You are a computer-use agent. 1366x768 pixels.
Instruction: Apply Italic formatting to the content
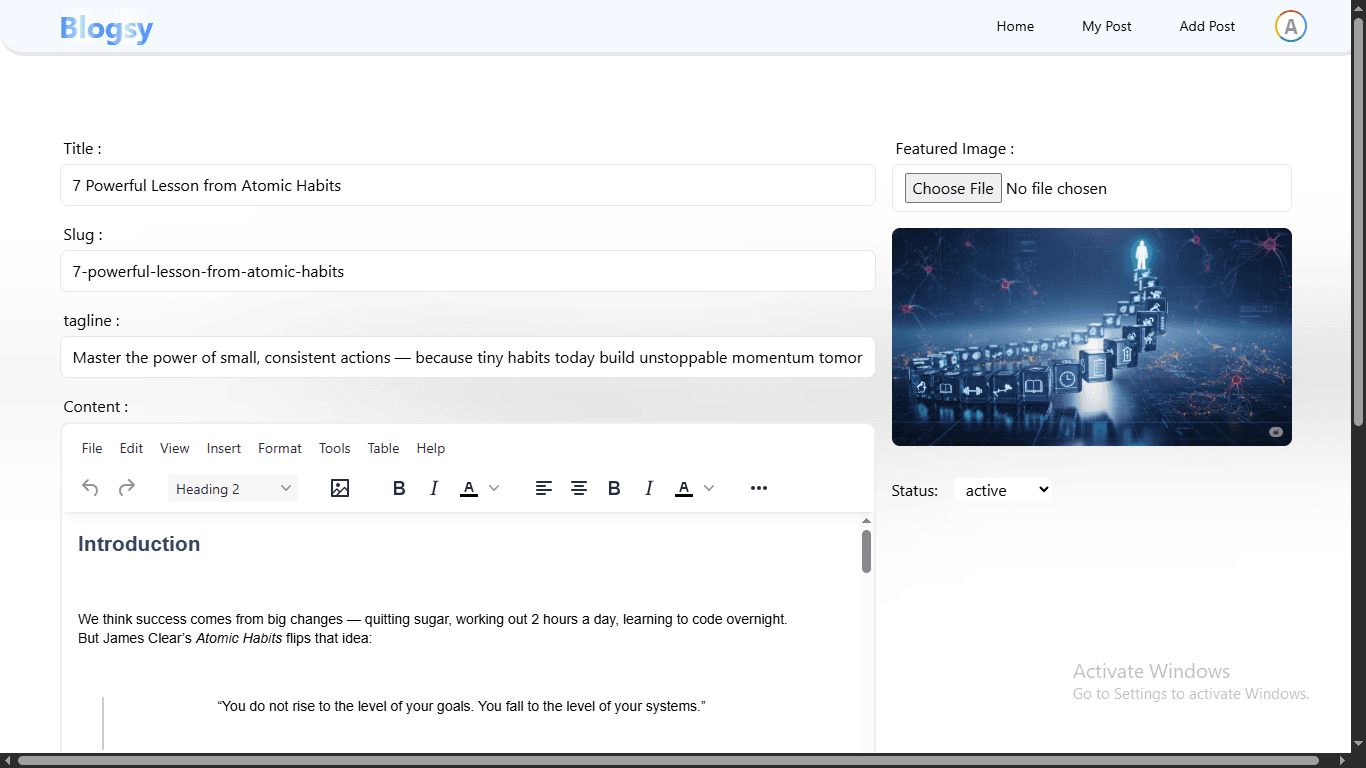click(434, 488)
